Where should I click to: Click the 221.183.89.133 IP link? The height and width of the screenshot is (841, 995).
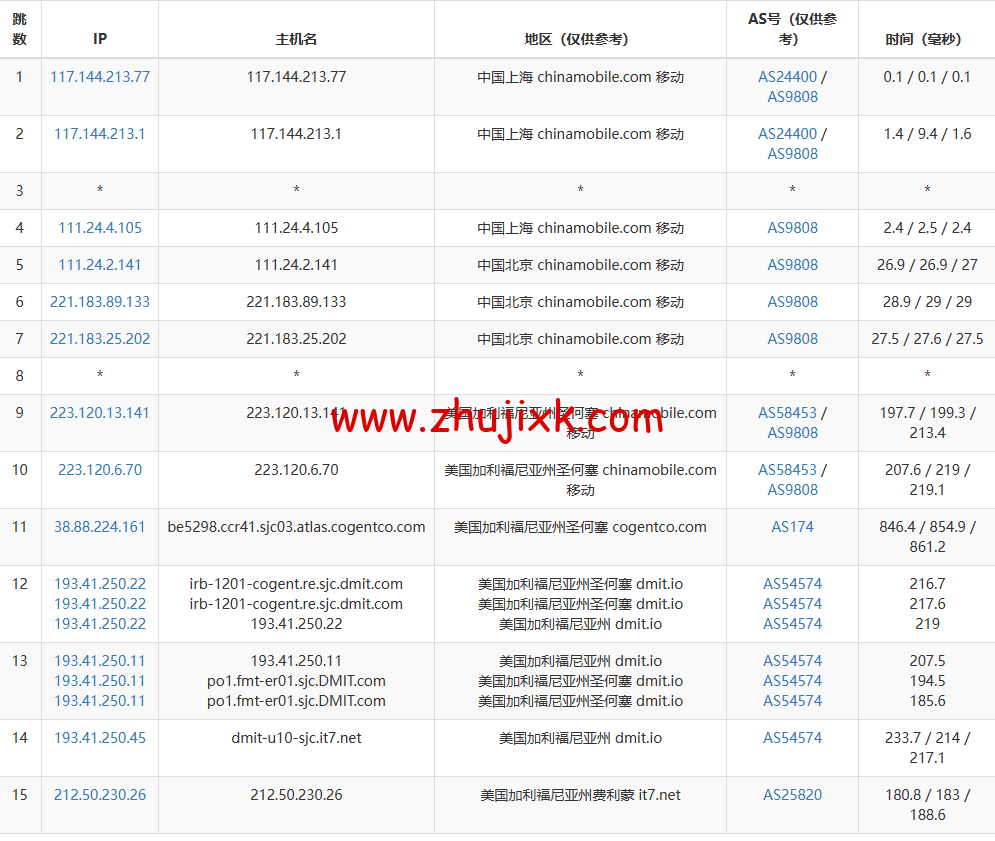pos(99,301)
